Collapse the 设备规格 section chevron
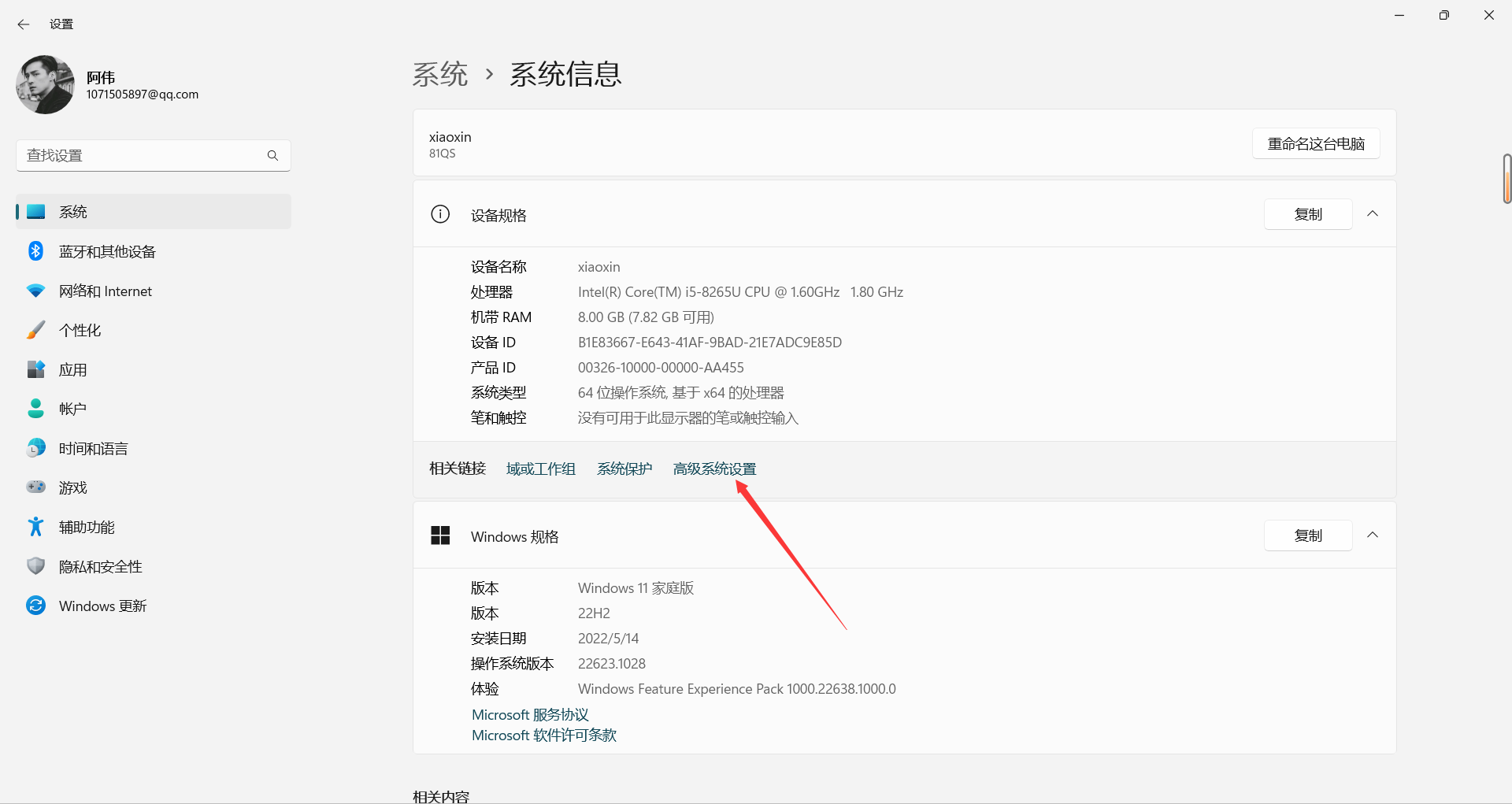The image size is (1512, 804). pos(1373,214)
